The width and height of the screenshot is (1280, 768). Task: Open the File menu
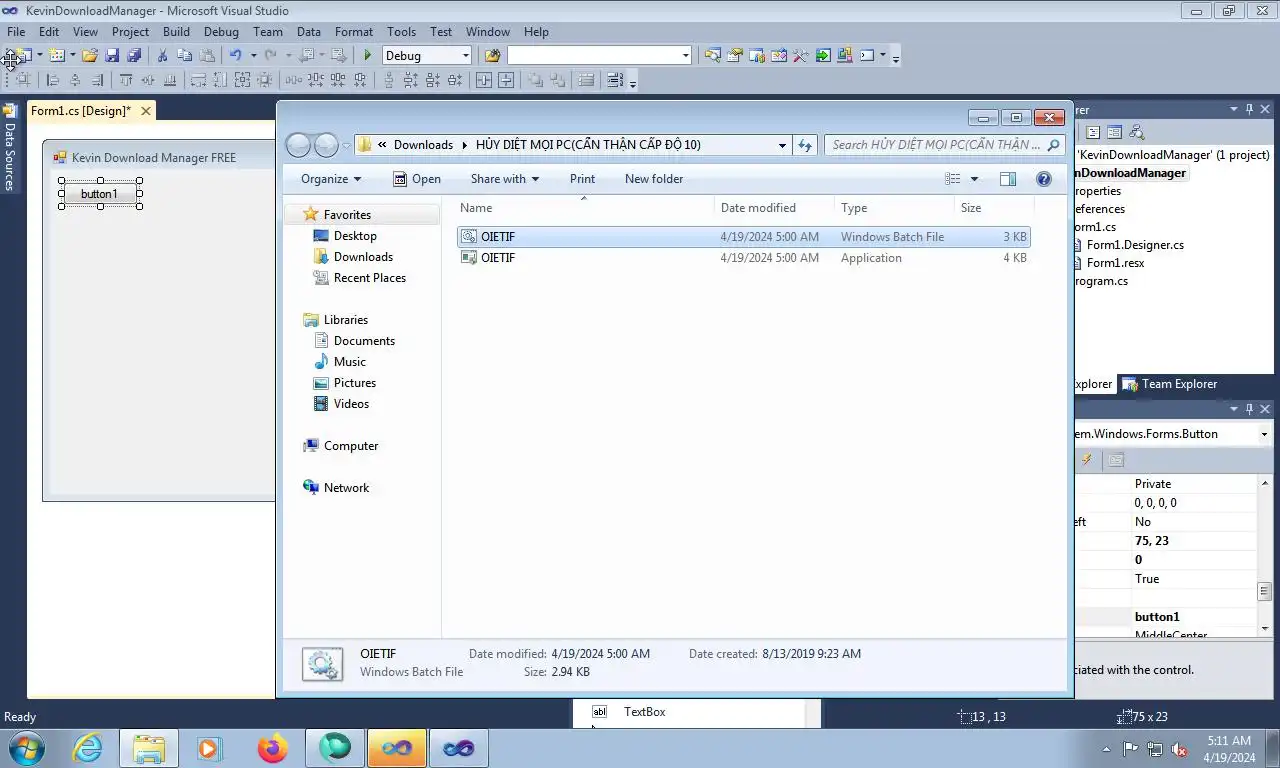[16, 32]
